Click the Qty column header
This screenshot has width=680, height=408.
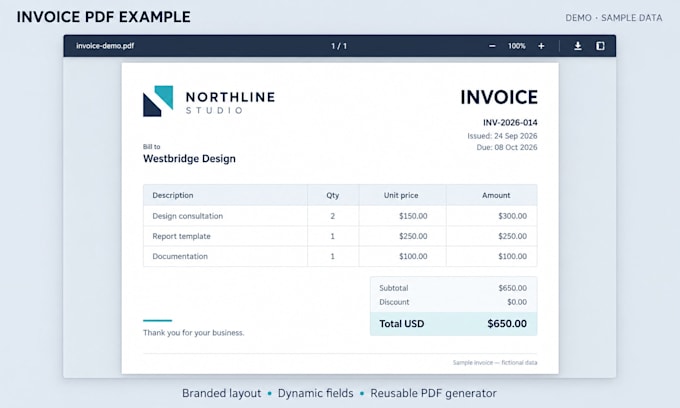[333, 195]
